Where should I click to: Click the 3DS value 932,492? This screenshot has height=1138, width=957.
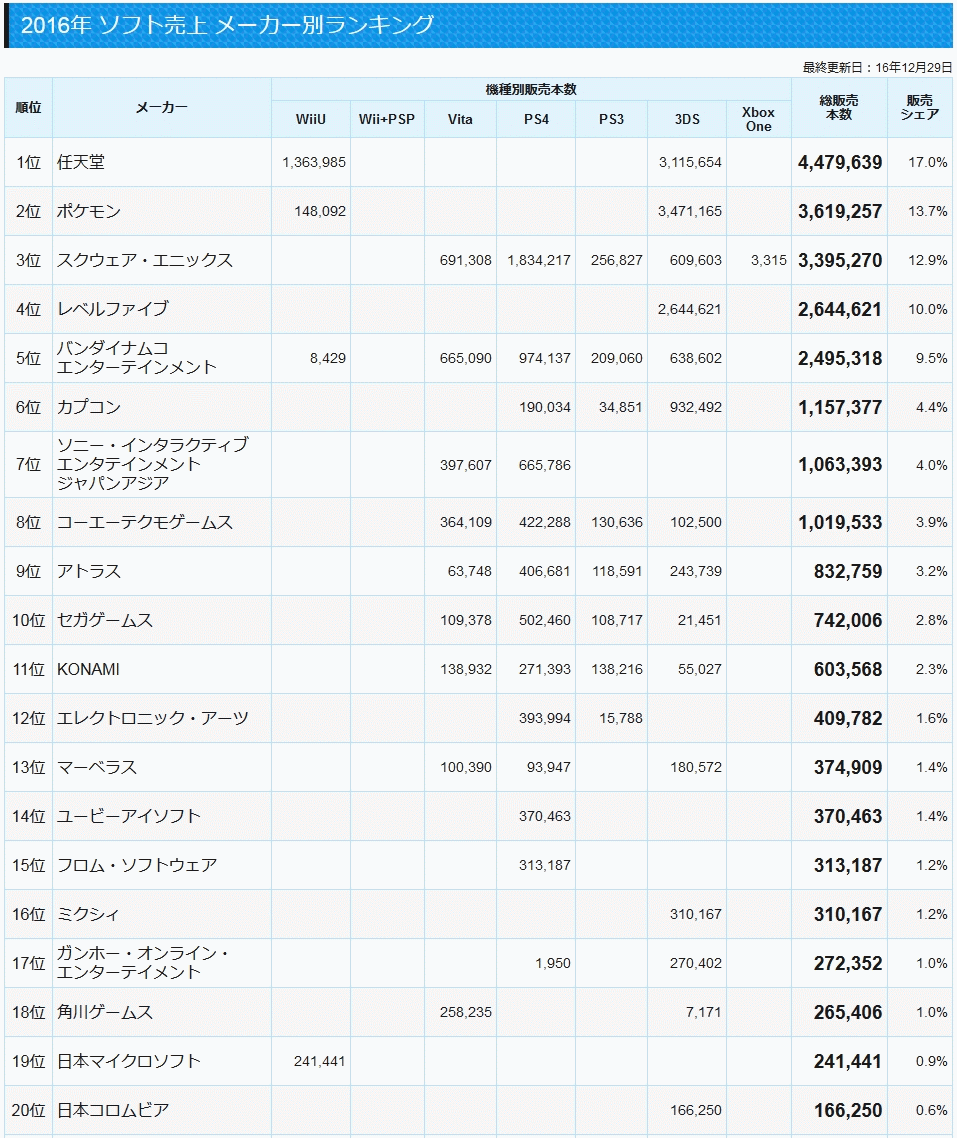pos(696,407)
